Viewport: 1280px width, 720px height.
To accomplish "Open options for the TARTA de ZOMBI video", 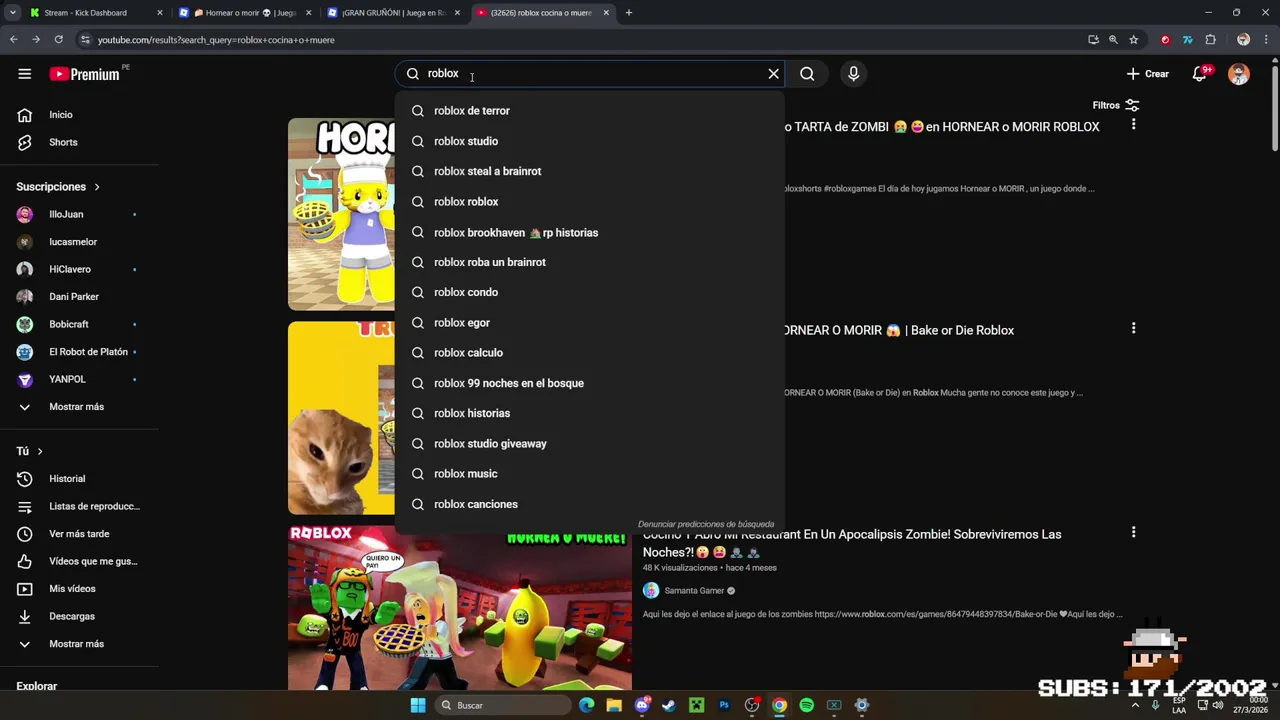I will pyautogui.click(x=1133, y=125).
